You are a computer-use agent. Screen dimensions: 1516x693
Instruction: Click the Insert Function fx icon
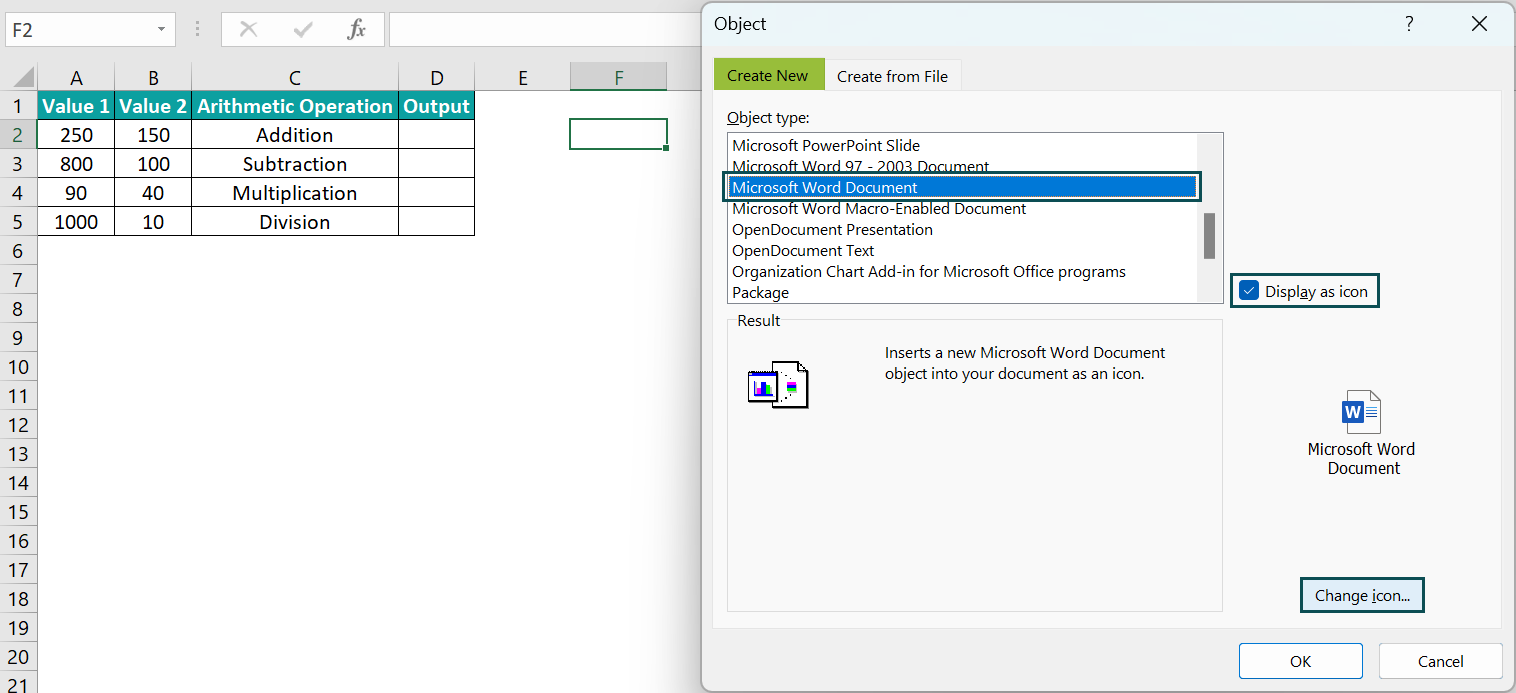(x=356, y=30)
